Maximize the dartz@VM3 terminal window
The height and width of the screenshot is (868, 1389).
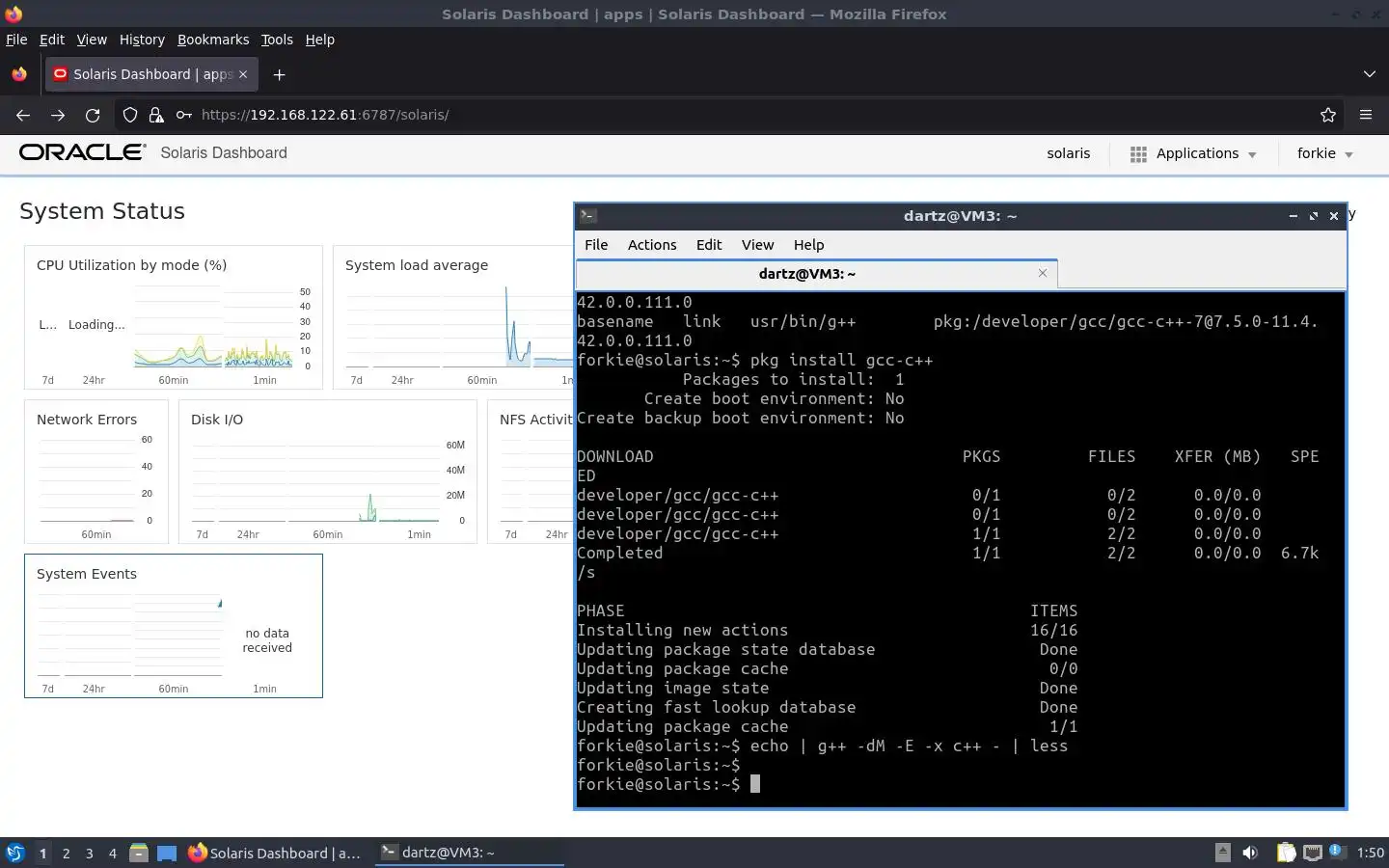tap(1313, 216)
